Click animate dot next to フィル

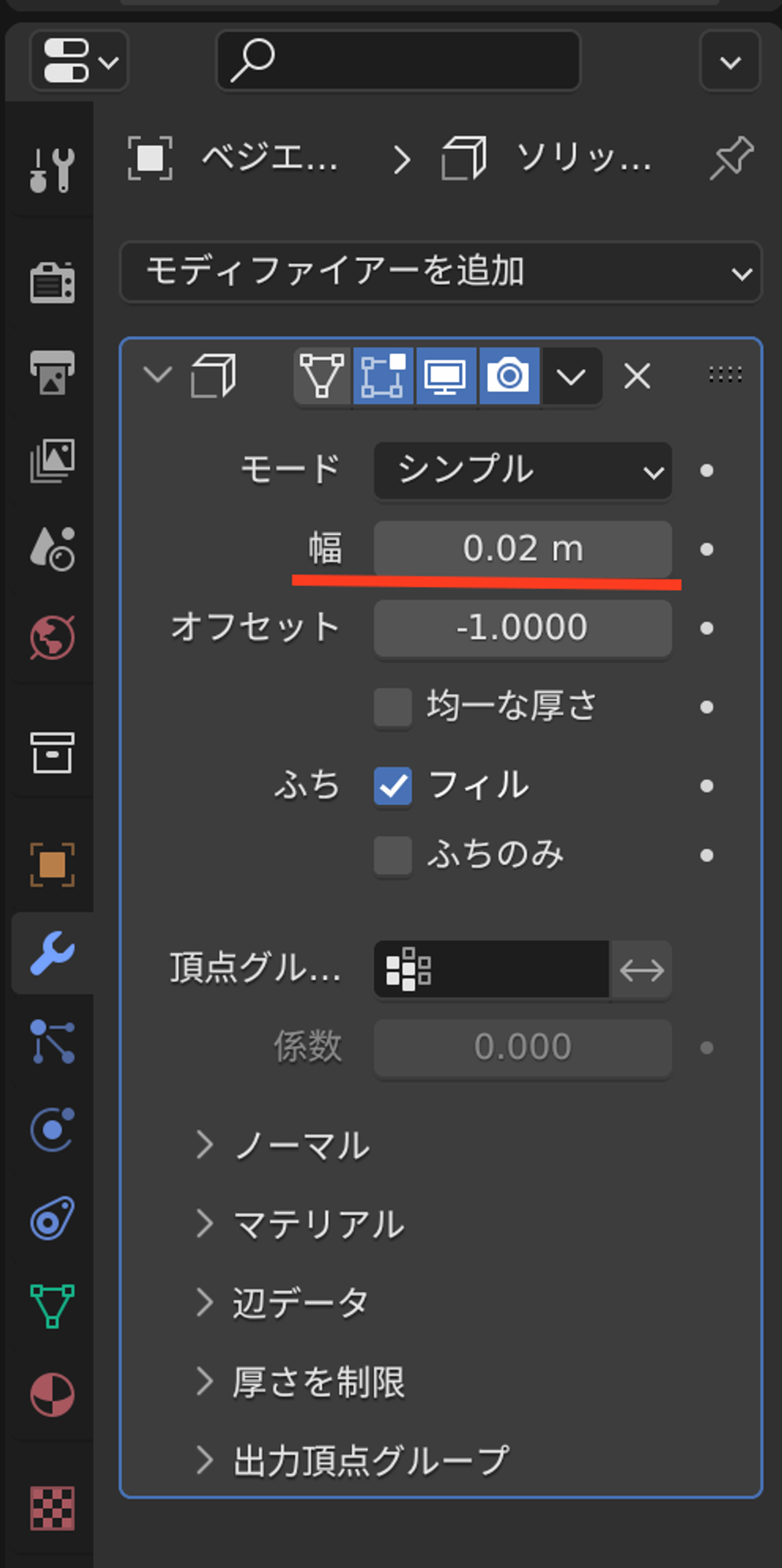tap(707, 786)
